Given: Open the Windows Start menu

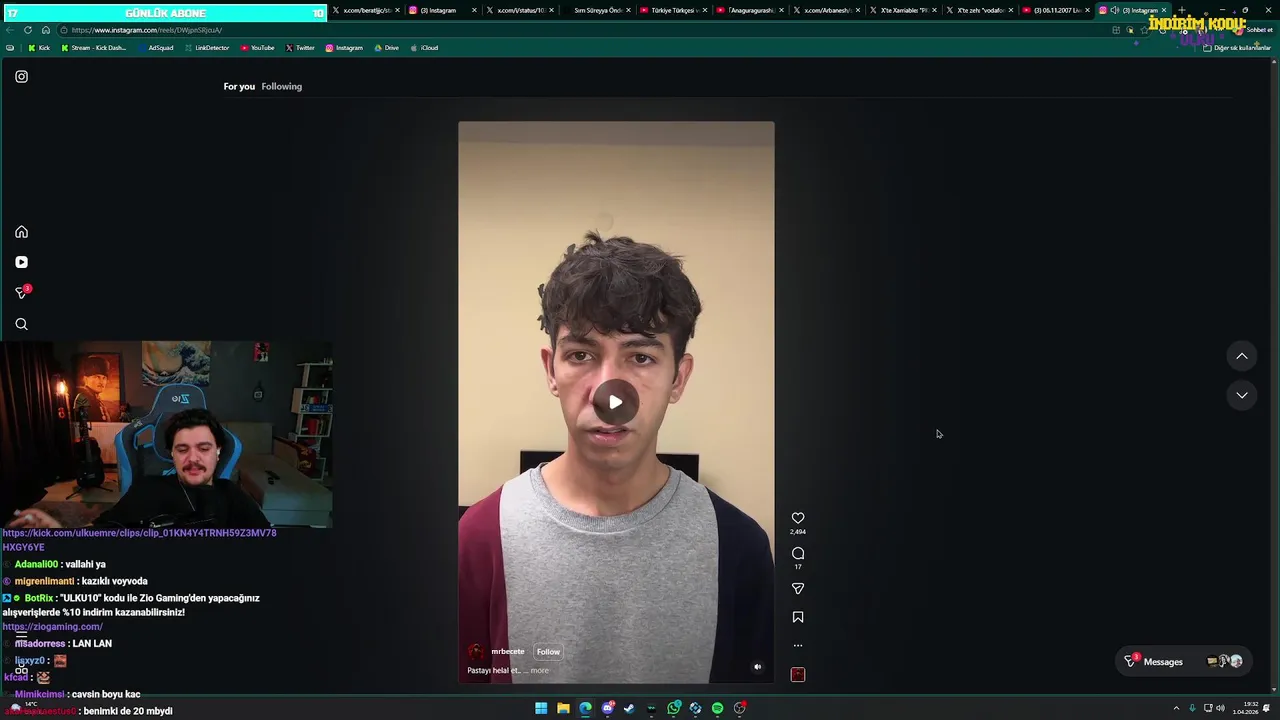Looking at the screenshot, I should point(541,708).
